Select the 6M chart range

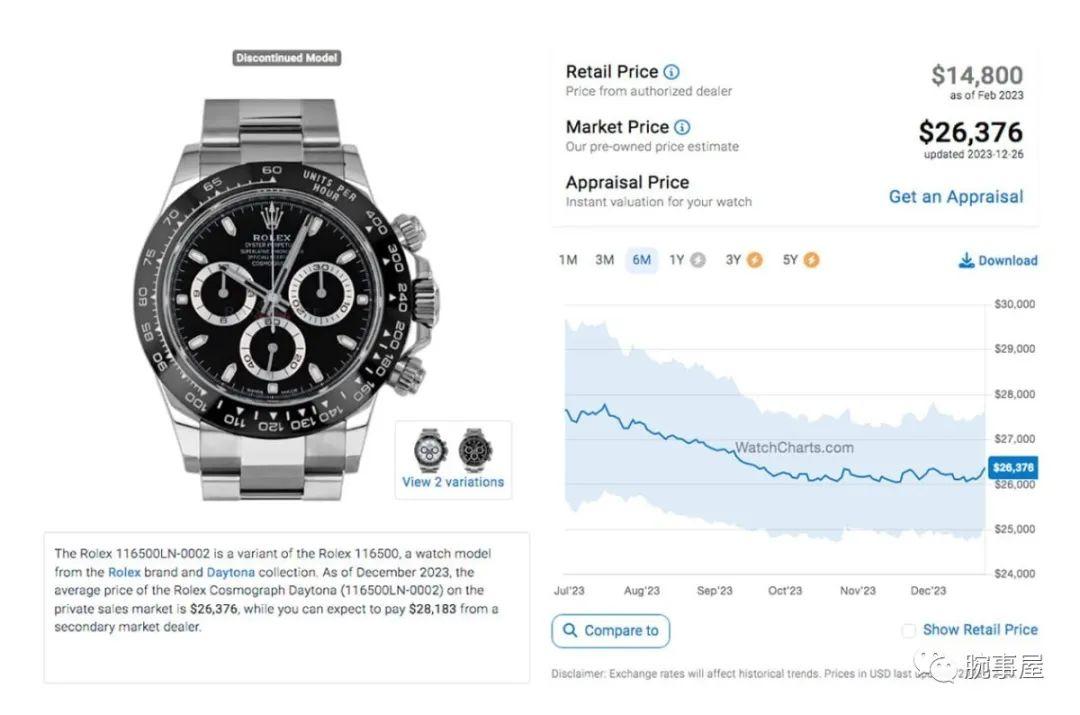tap(641, 260)
